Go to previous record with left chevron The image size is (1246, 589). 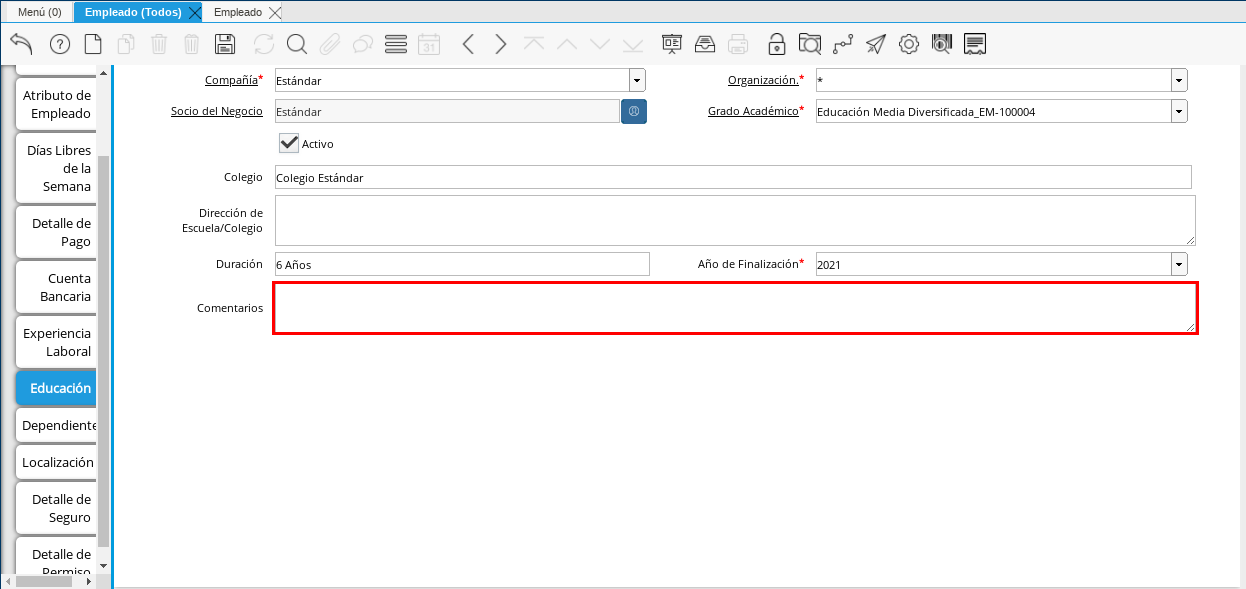(x=468, y=44)
